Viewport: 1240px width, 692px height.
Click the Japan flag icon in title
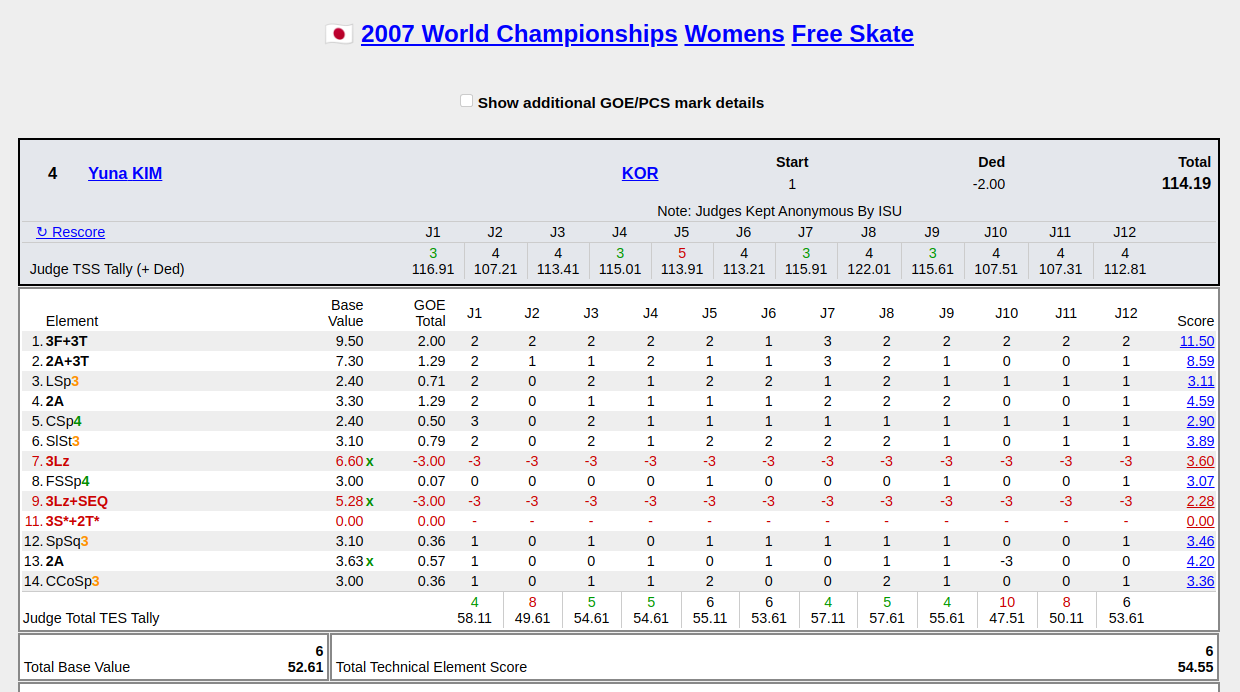pyautogui.click(x=339, y=34)
